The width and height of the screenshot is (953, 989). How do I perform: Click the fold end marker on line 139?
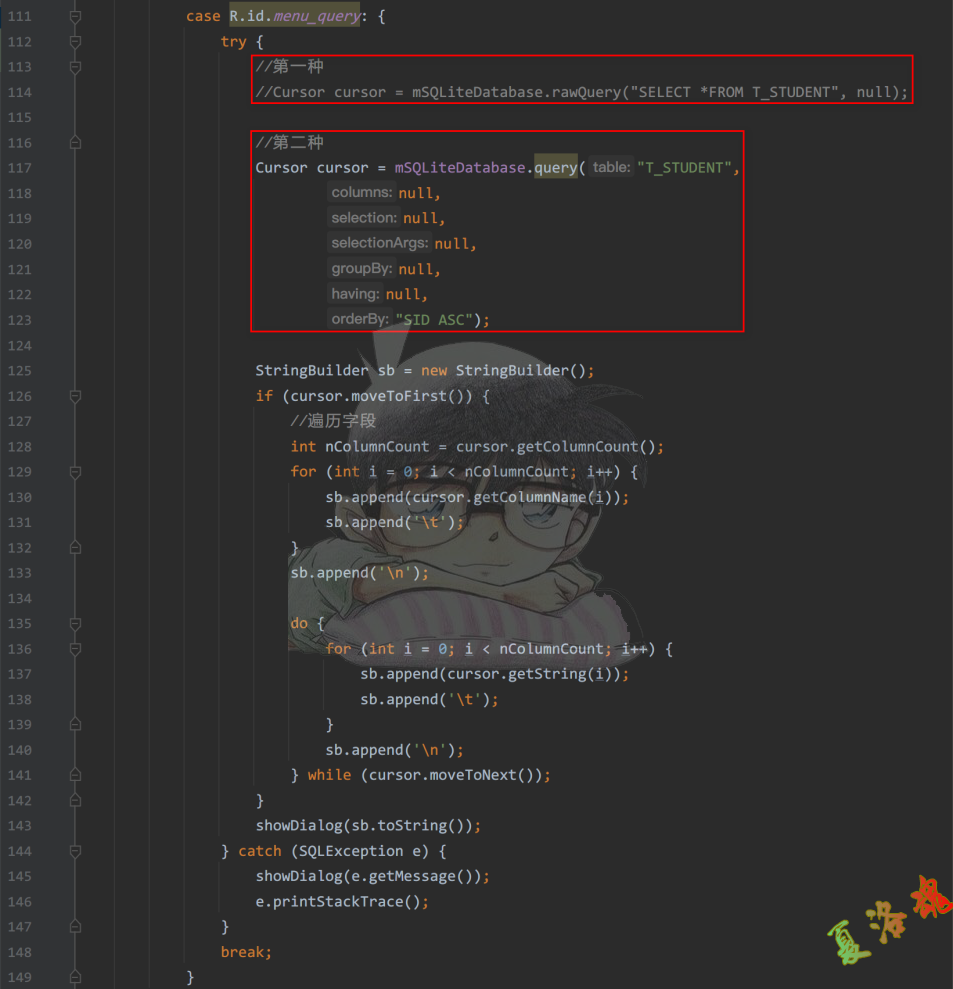(75, 725)
